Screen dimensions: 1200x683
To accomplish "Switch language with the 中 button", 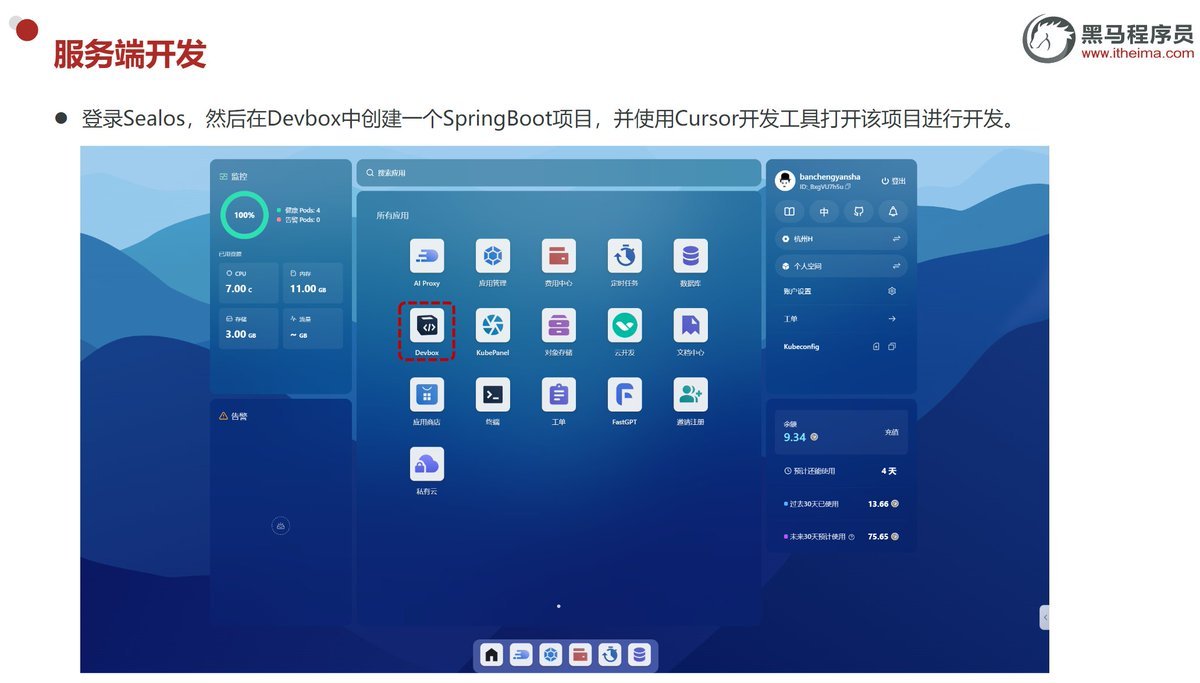I will (824, 212).
